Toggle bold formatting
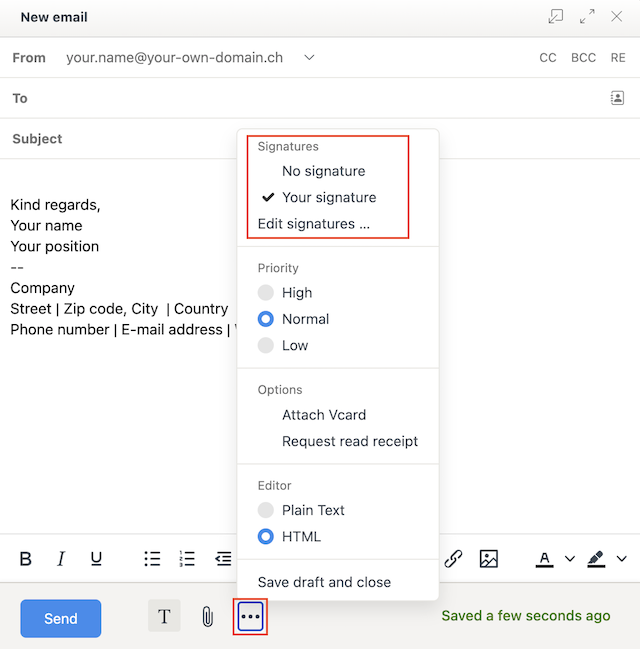 26,559
